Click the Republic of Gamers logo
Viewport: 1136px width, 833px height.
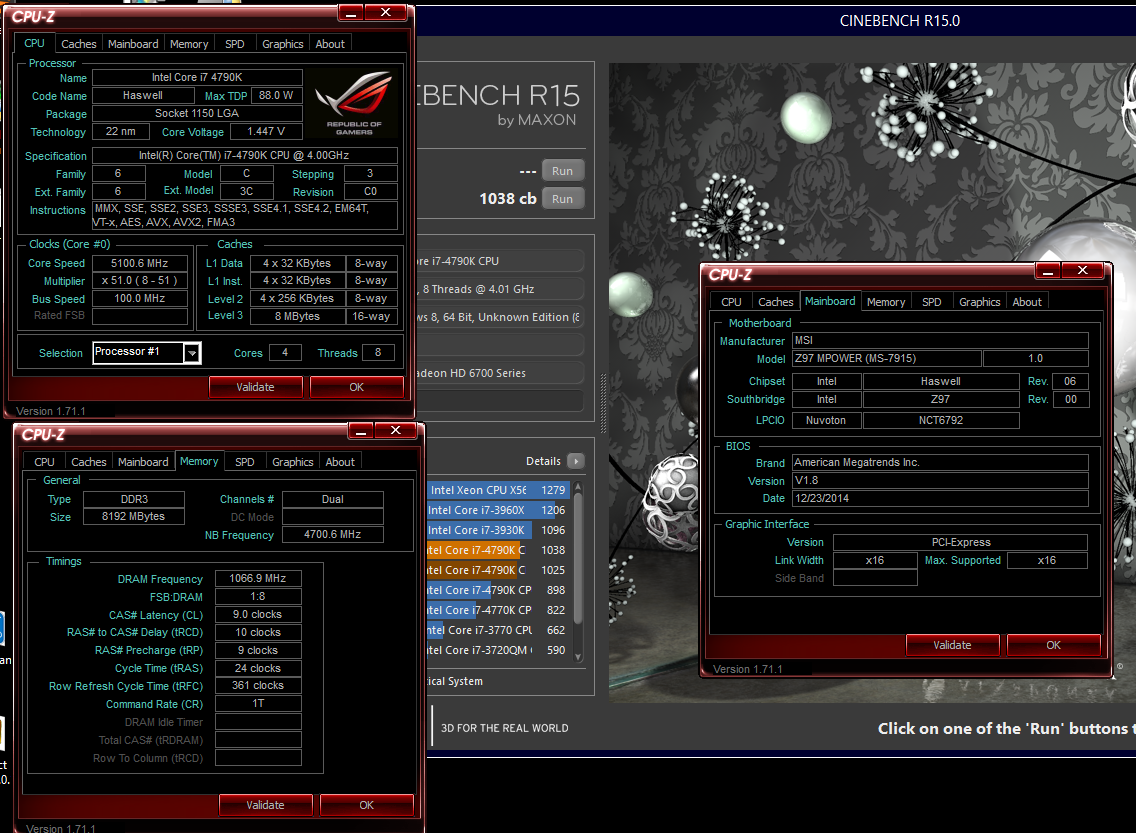coord(354,102)
